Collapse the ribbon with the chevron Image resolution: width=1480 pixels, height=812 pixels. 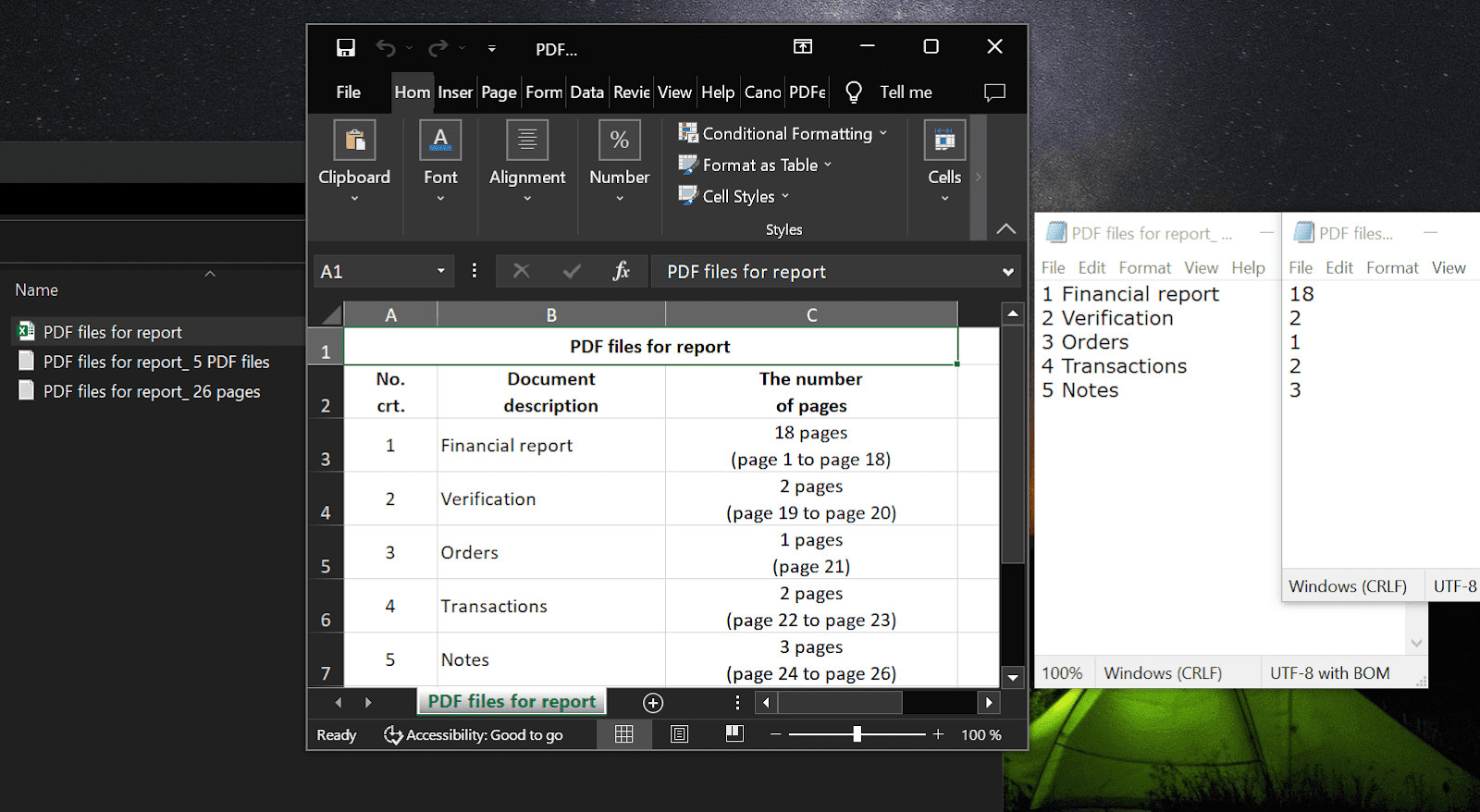click(1005, 228)
